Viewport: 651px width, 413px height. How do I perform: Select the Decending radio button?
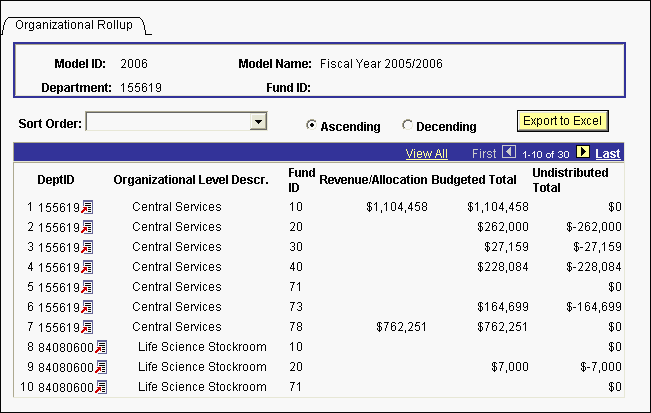pos(407,126)
